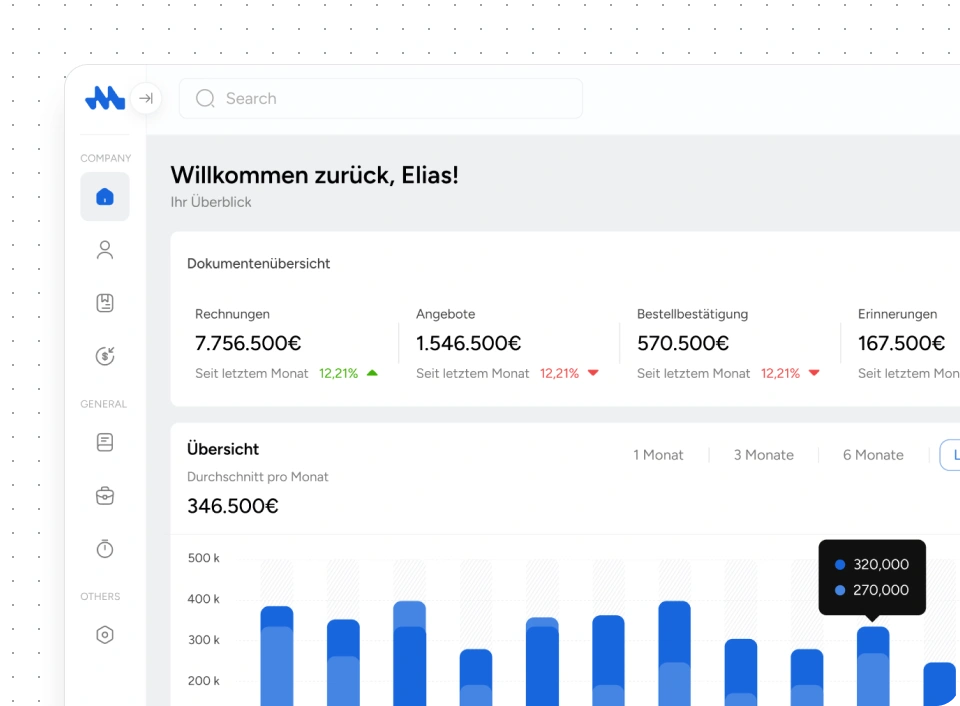This screenshot has width=960, height=706.
Task: Open the hexagon settings icon under Others
Action: pos(105,635)
